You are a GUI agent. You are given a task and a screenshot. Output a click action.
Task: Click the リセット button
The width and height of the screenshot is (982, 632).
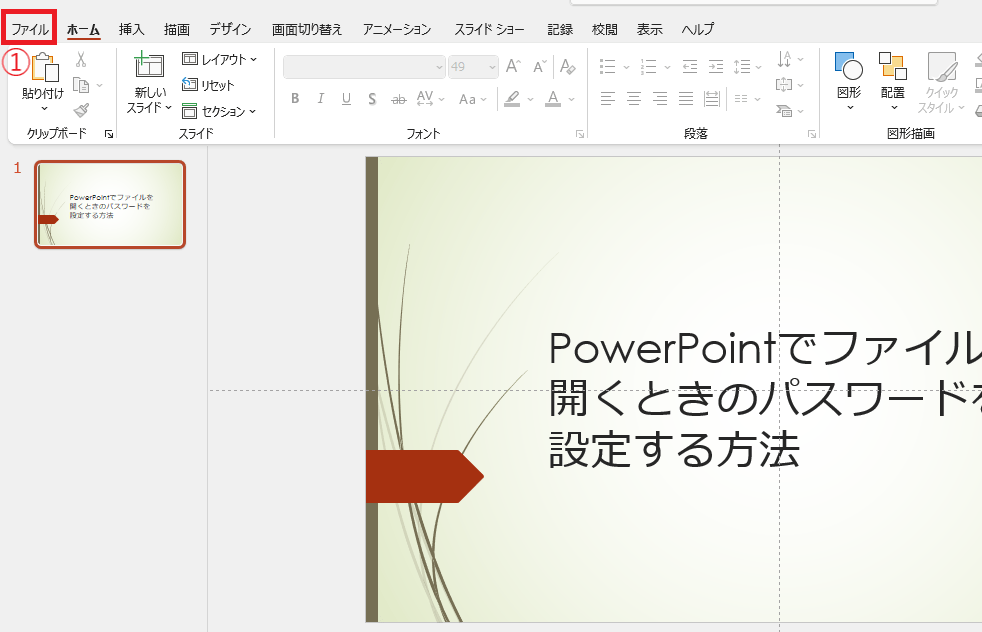tap(208, 85)
